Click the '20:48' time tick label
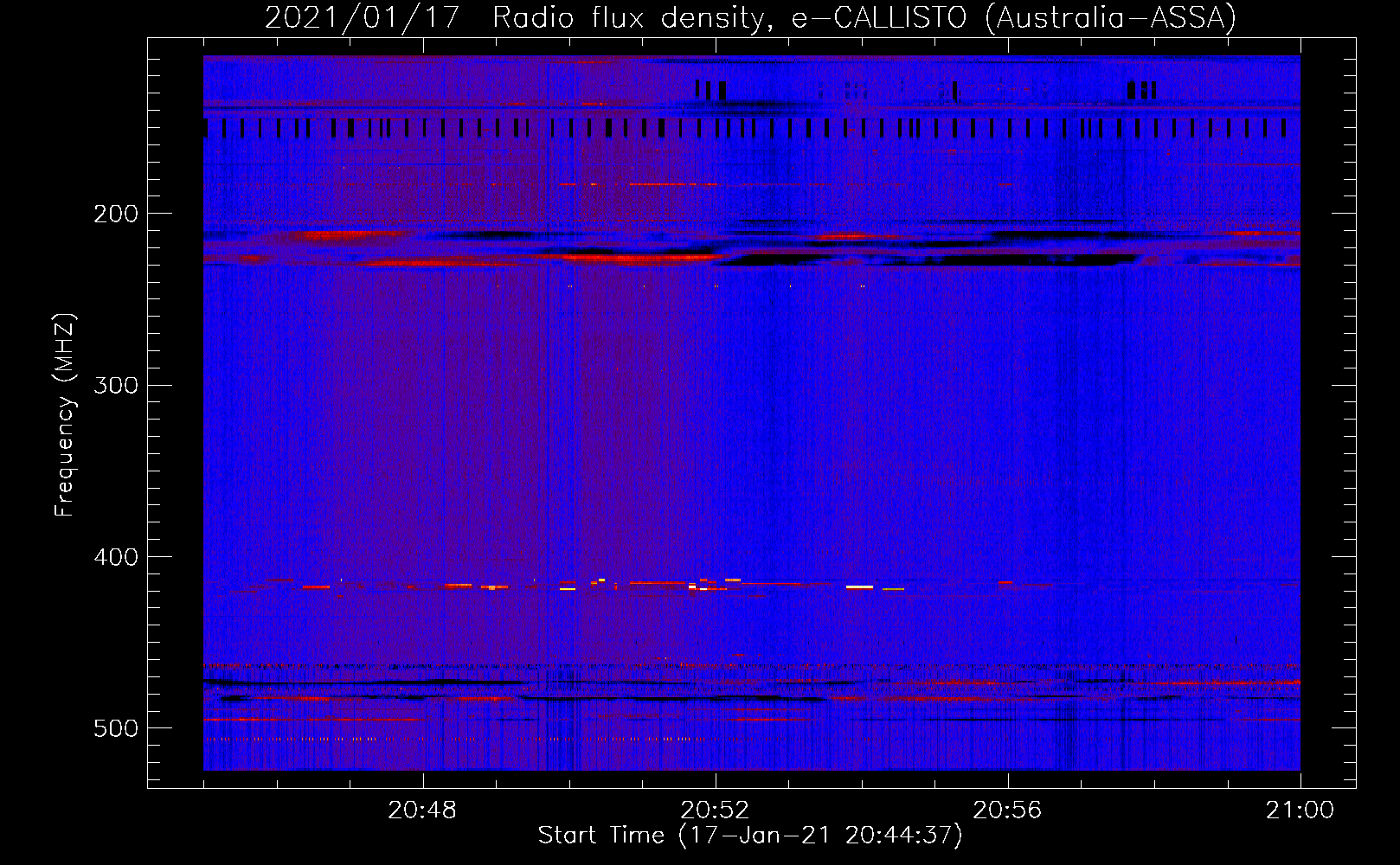Viewport: 1400px width, 865px height. [x=422, y=811]
